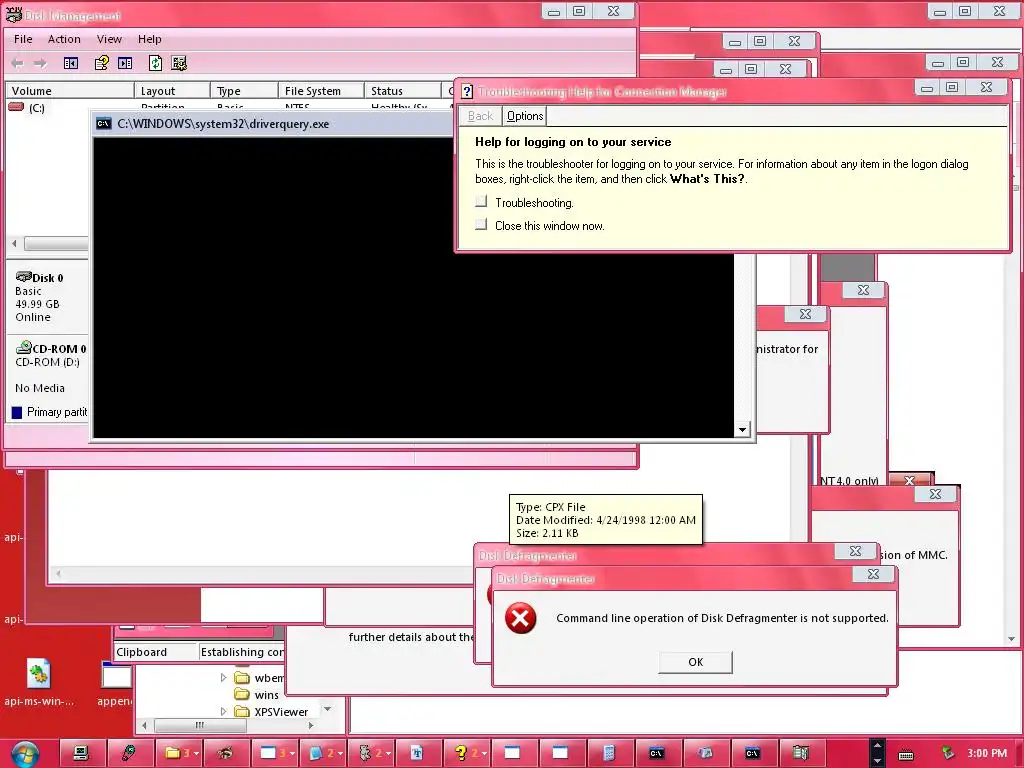Click the Primary partition blue legend swatch
Viewport: 1024px width, 768px height.
[x=17, y=413]
